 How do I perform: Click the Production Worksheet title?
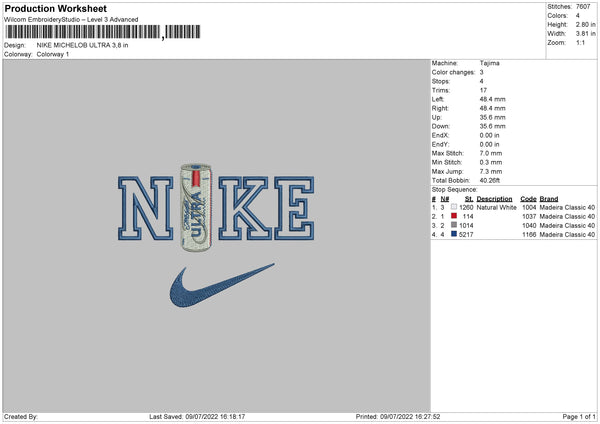point(55,8)
